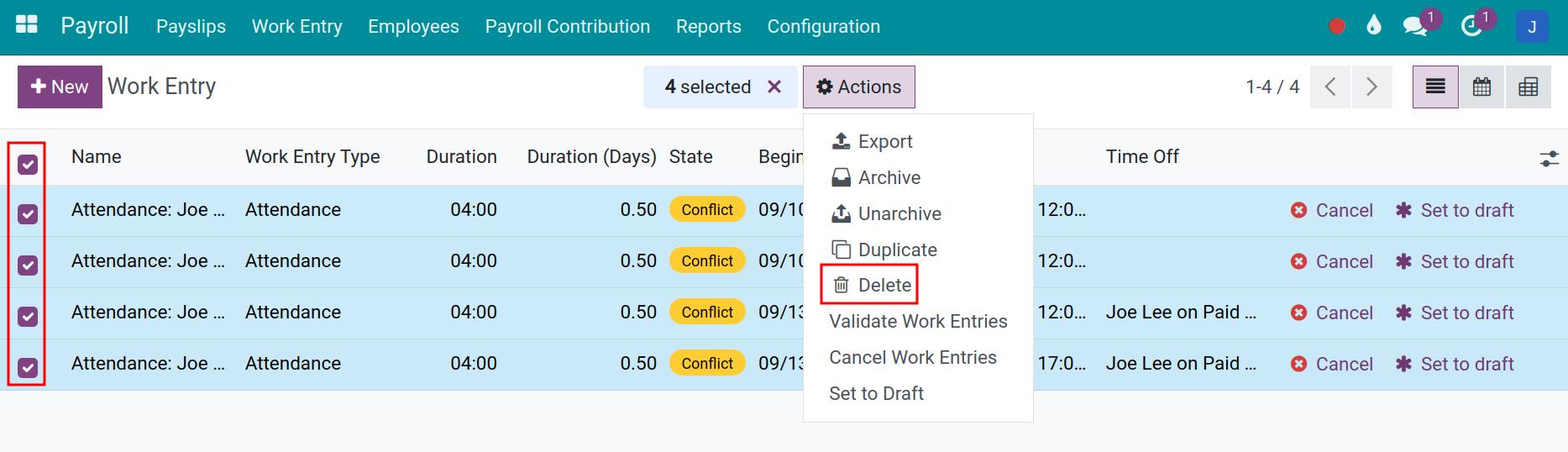The image size is (1568, 452).
Task: Uncheck the fourth Attendance row checkbox
Action: click(x=28, y=368)
